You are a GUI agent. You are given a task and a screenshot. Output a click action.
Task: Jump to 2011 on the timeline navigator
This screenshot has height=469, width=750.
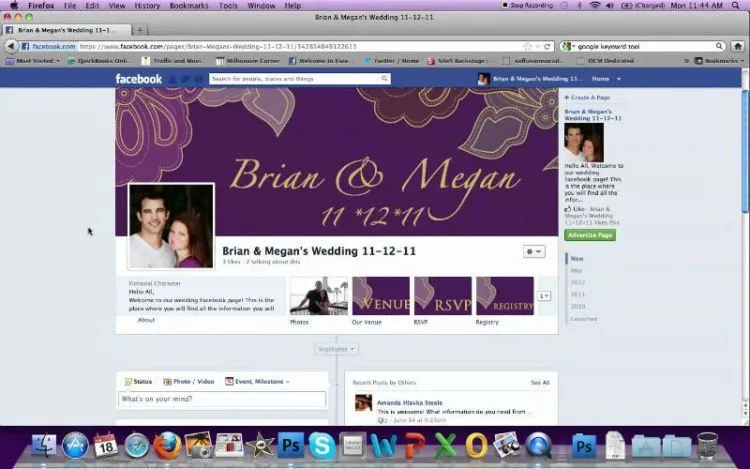tap(577, 294)
